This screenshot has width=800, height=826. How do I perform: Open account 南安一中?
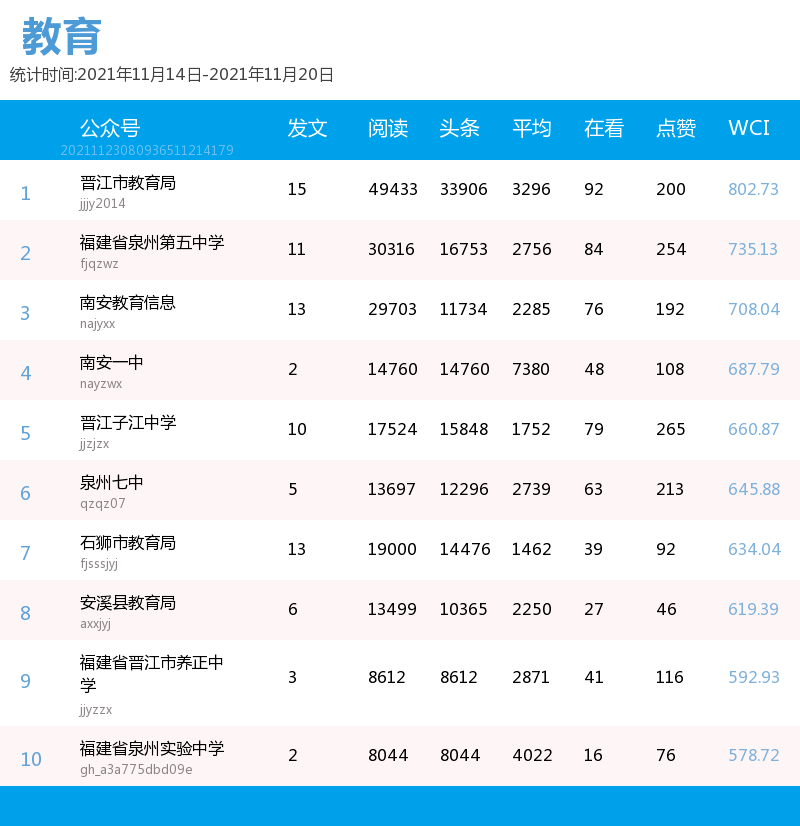pyautogui.click(x=111, y=363)
